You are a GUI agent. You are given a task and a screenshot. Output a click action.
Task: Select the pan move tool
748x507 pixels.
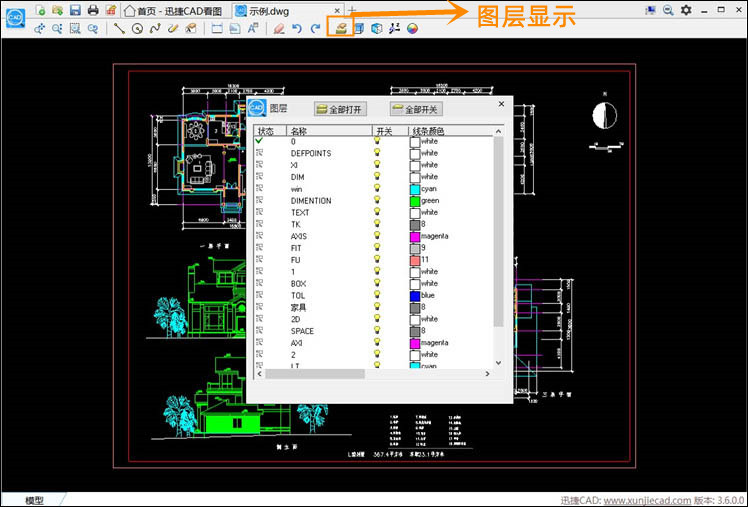[x=39, y=29]
